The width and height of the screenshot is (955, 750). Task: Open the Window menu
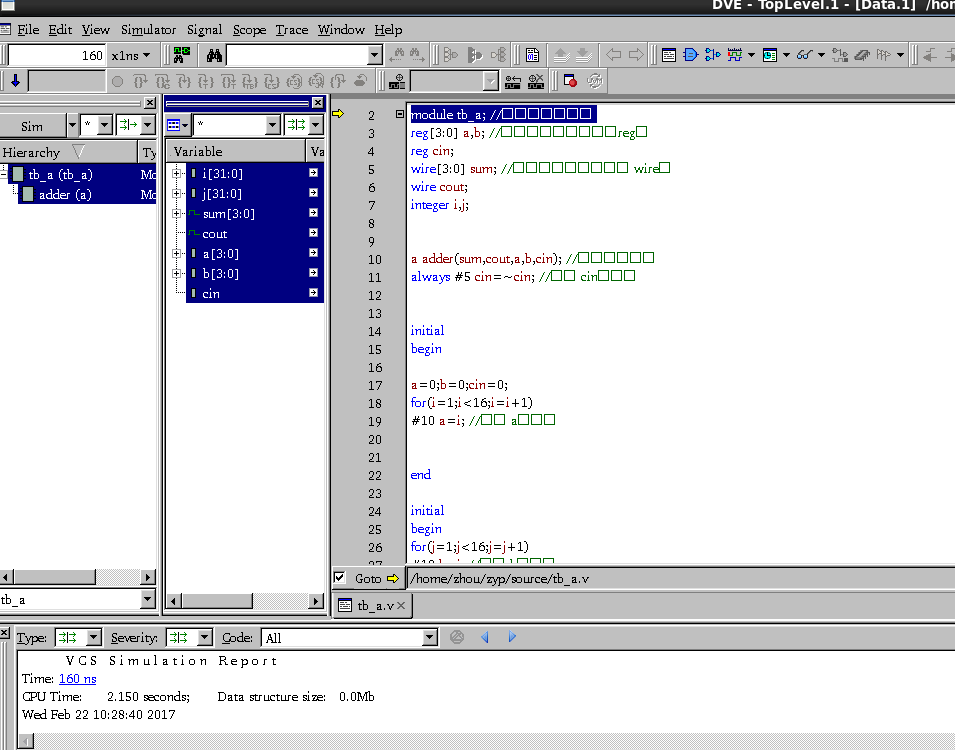341,30
